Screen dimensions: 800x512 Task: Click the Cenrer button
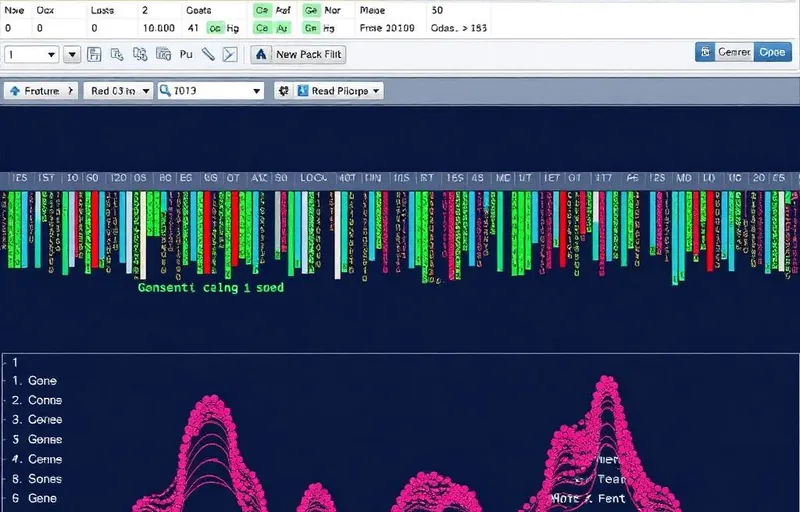734,52
